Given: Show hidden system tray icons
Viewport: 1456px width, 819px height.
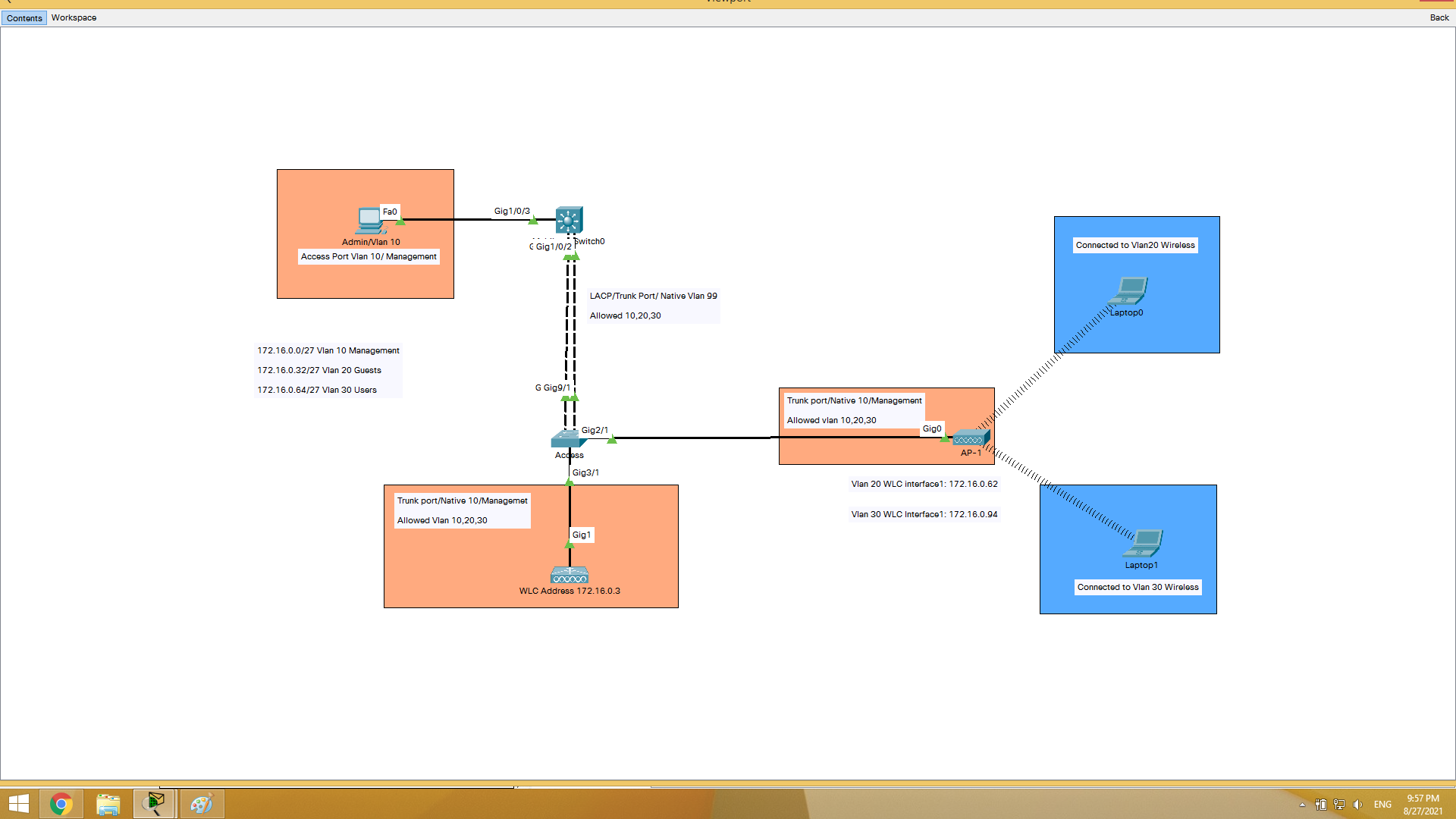Looking at the screenshot, I should [1302, 805].
